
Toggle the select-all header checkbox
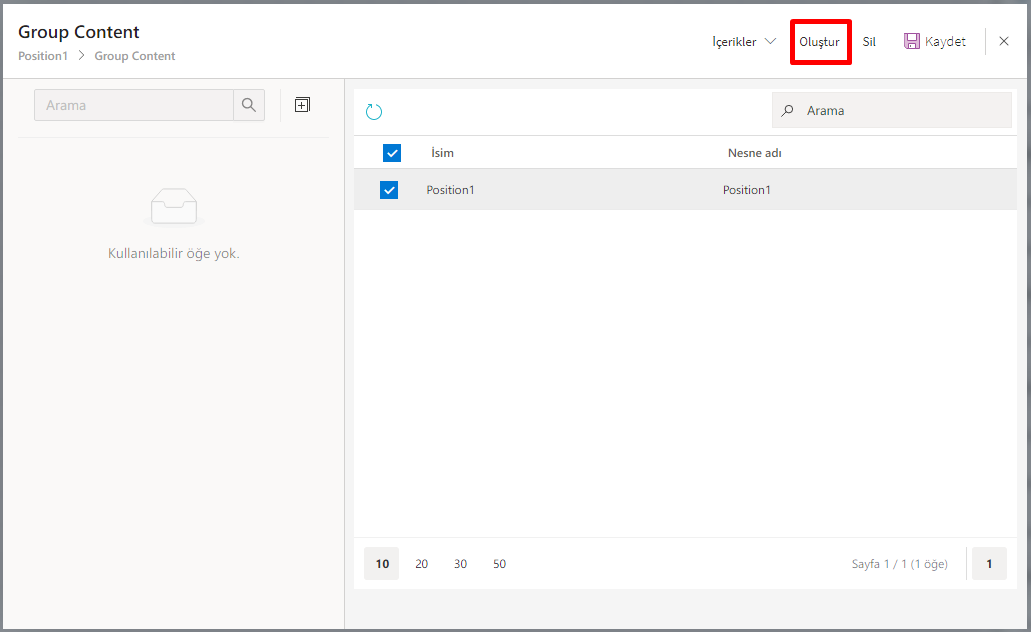(x=392, y=153)
